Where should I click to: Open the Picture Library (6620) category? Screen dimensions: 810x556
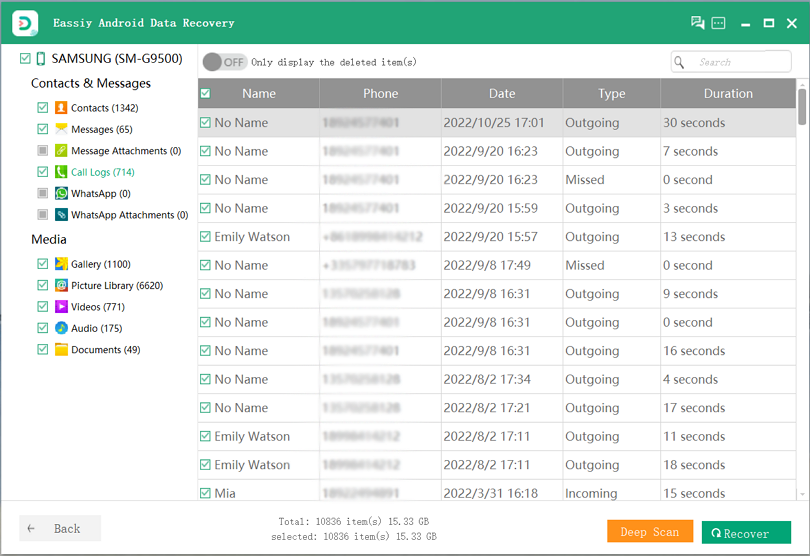(117, 286)
